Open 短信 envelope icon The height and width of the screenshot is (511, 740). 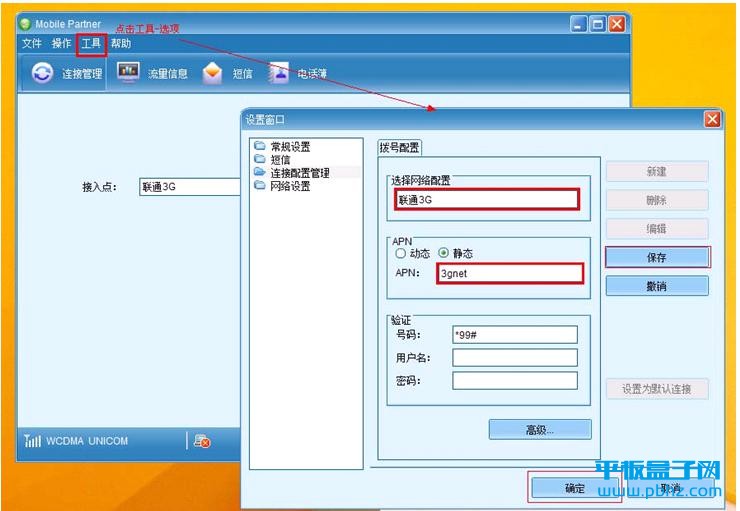(212, 73)
